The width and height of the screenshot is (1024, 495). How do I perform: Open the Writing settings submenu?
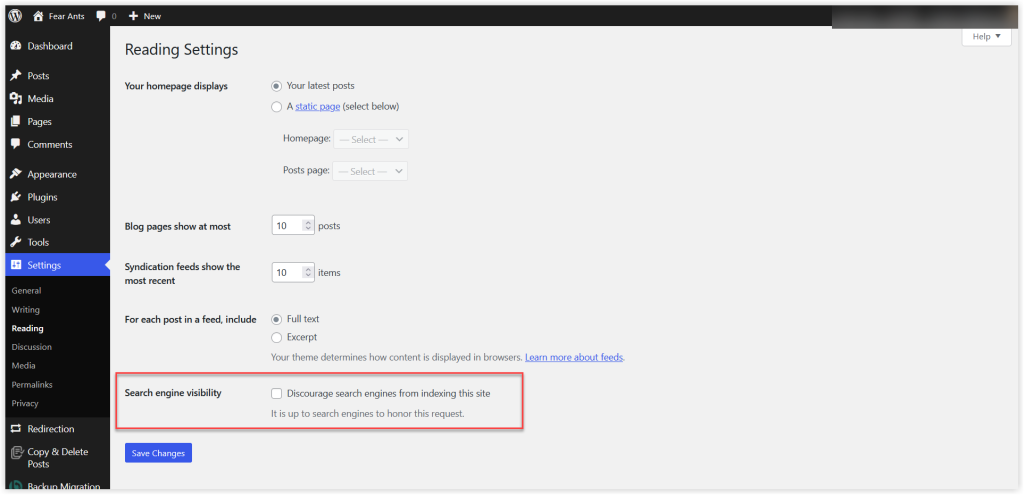25,310
